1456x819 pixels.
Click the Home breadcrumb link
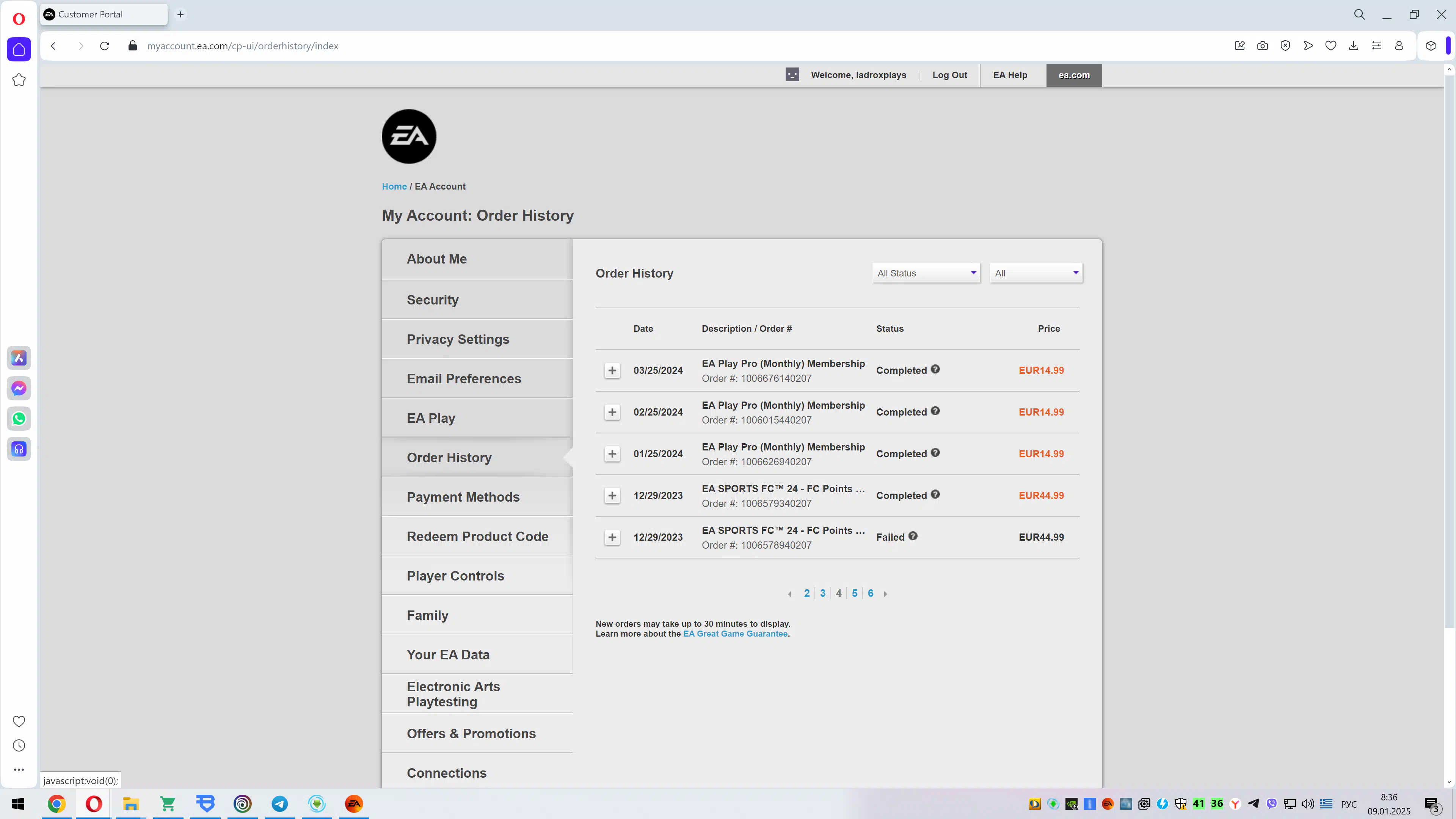(x=394, y=187)
